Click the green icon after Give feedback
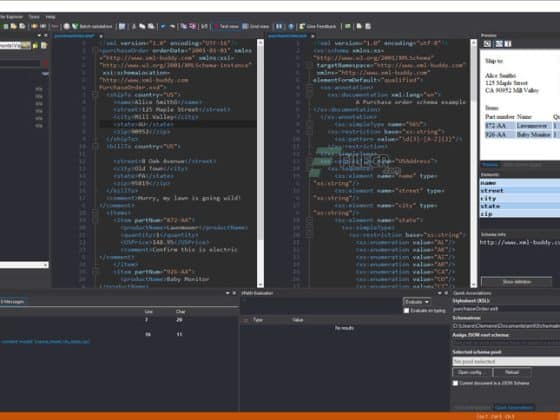560x420 pixels. click(x=348, y=26)
